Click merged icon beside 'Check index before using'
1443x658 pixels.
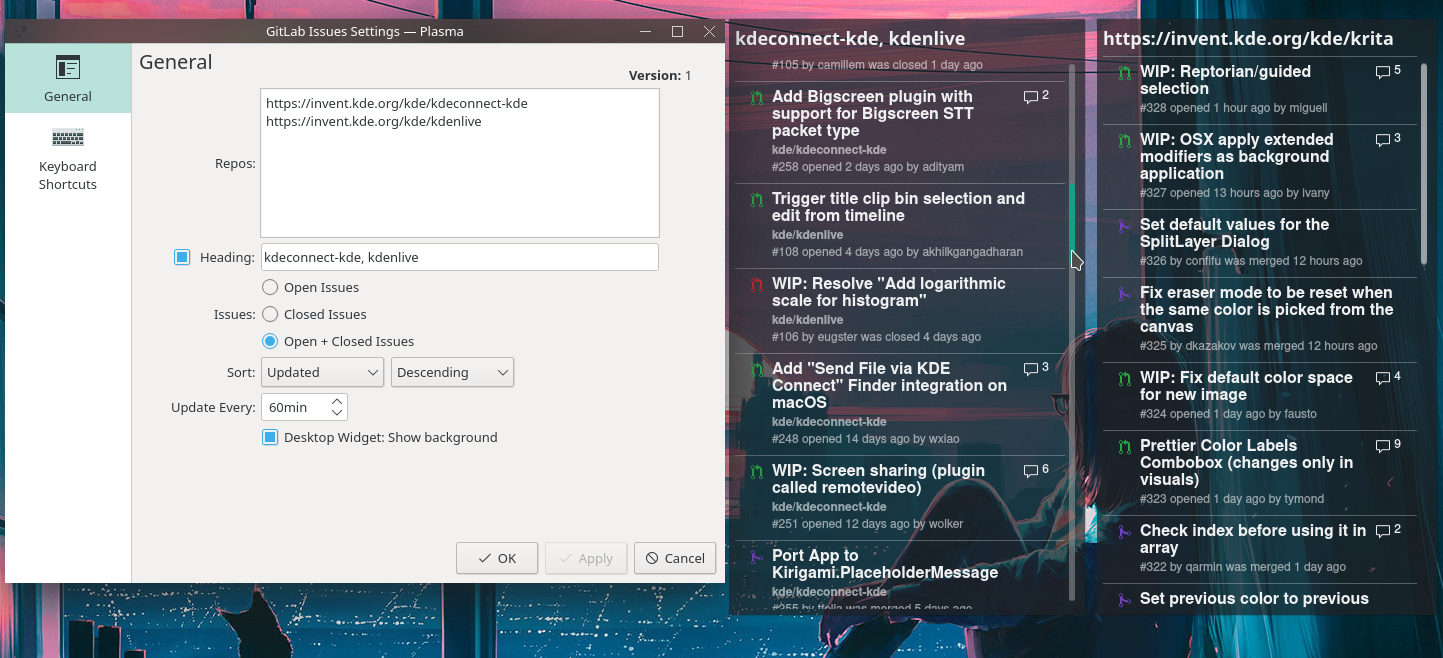click(x=1124, y=532)
